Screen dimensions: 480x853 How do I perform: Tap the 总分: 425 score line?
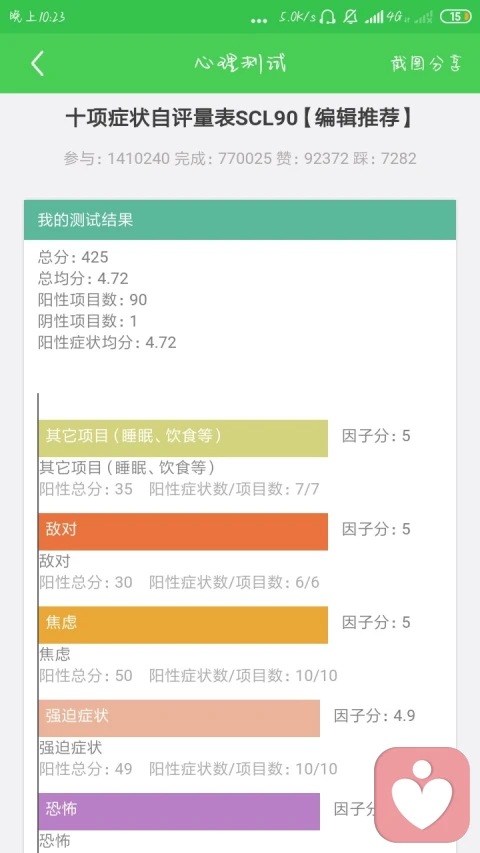click(x=73, y=257)
